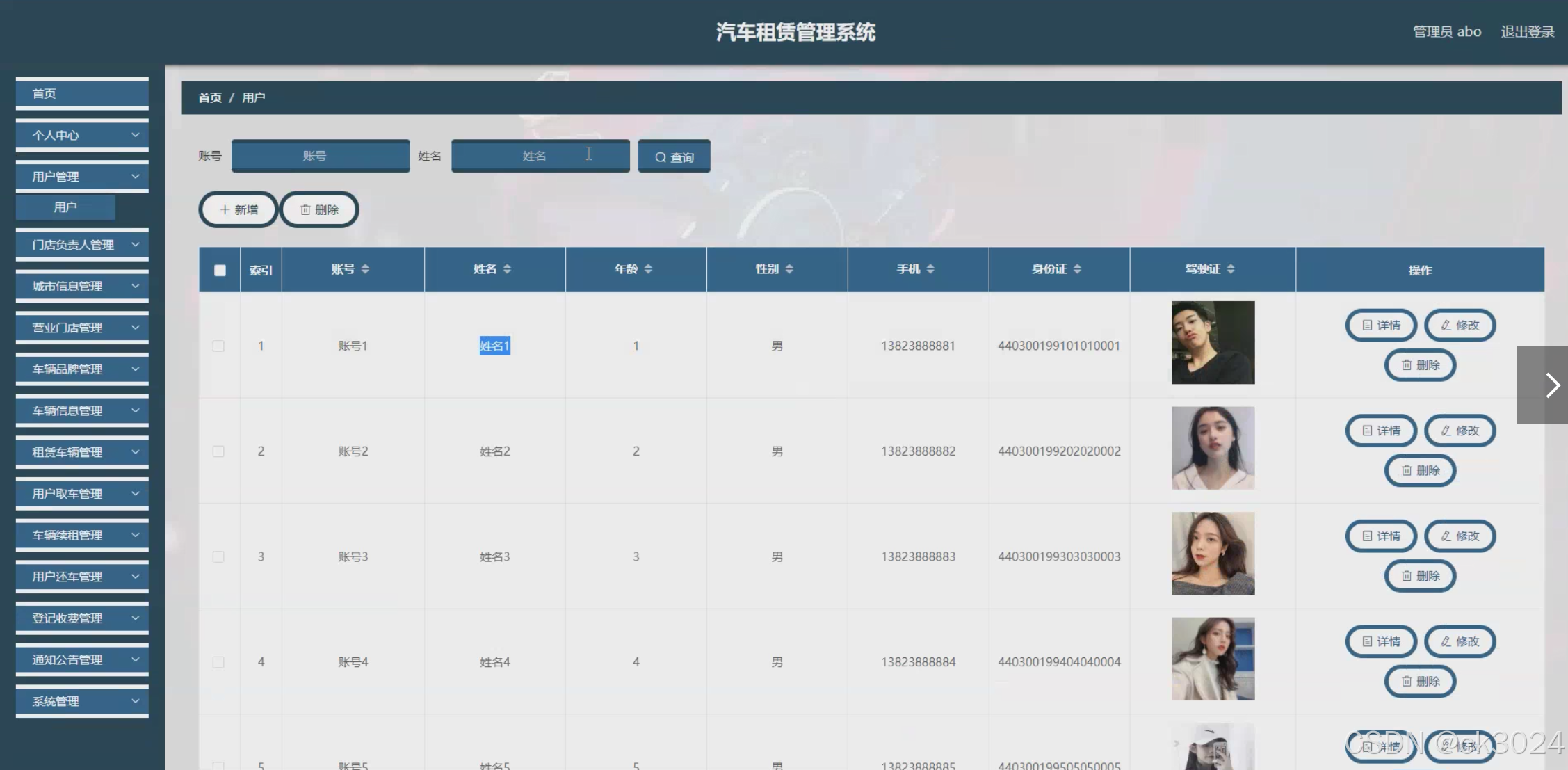Viewport: 1568px width, 770px height.
Task: Toggle the select-all checkbox in table header
Action: click(220, 270)
